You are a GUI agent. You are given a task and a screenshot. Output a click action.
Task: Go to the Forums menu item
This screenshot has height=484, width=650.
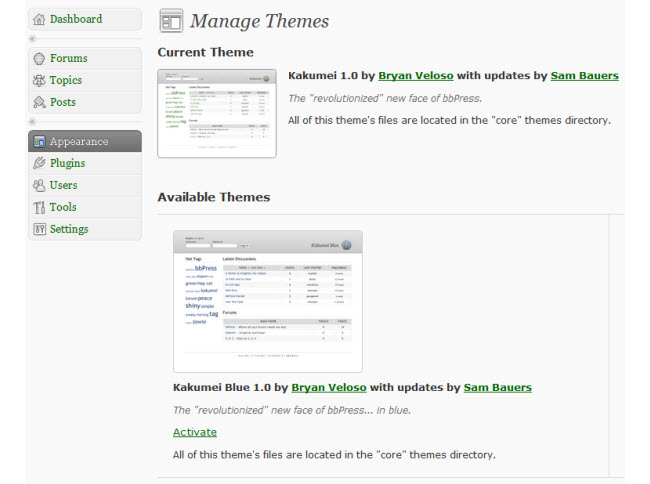pyautogui.click(x=85, y=58)
